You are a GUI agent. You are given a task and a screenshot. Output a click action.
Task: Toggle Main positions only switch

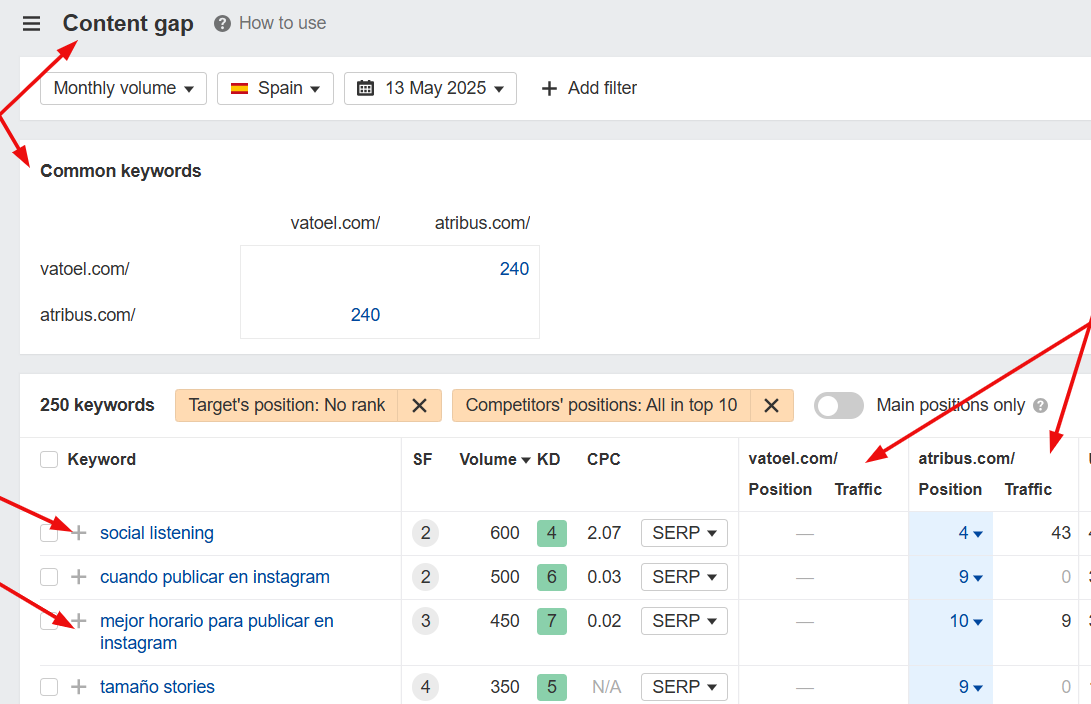click(x=839, y=405)
